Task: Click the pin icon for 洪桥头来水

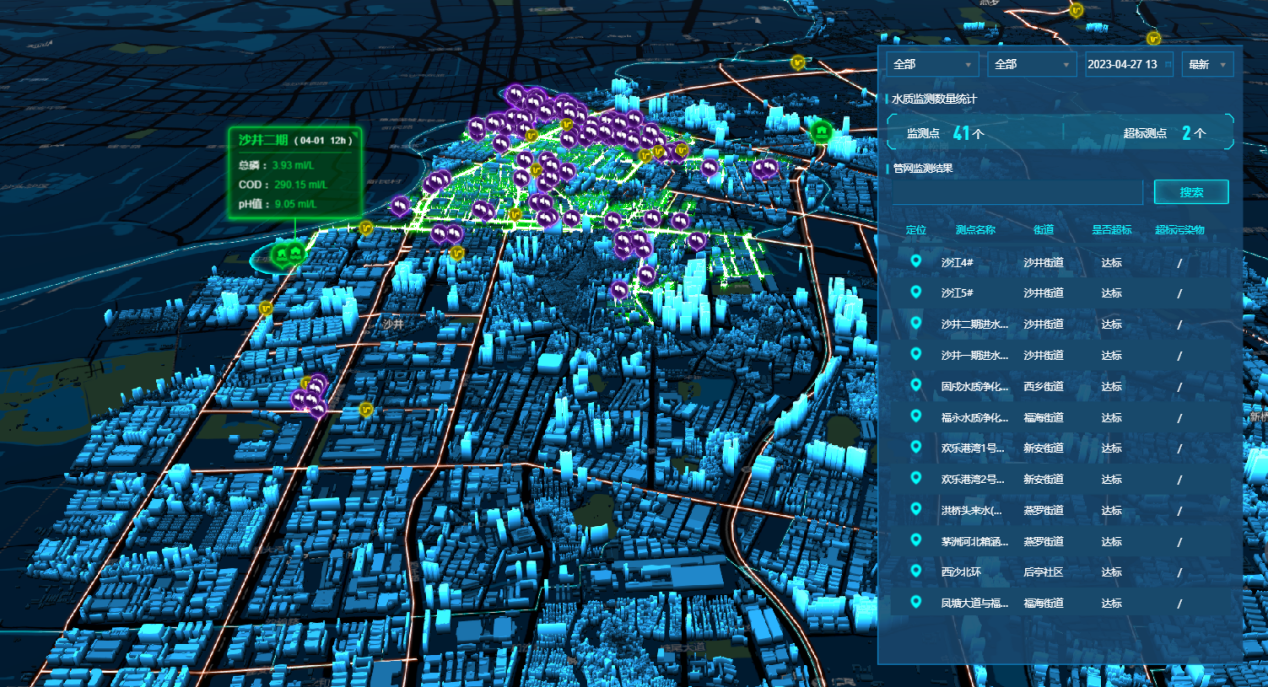Action: pos(915,510)
